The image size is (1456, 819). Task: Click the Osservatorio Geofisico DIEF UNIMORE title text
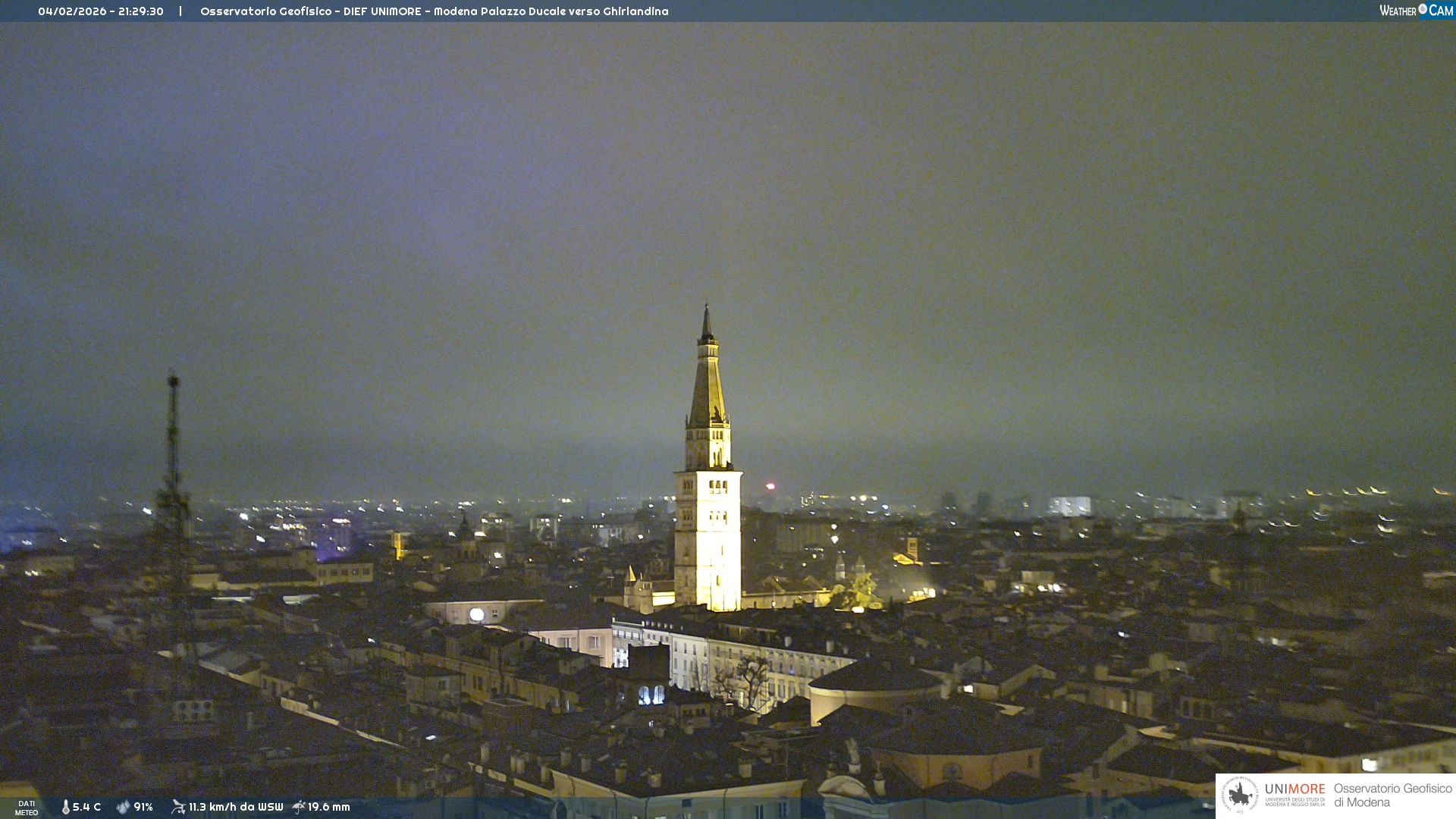pos(434,11)
